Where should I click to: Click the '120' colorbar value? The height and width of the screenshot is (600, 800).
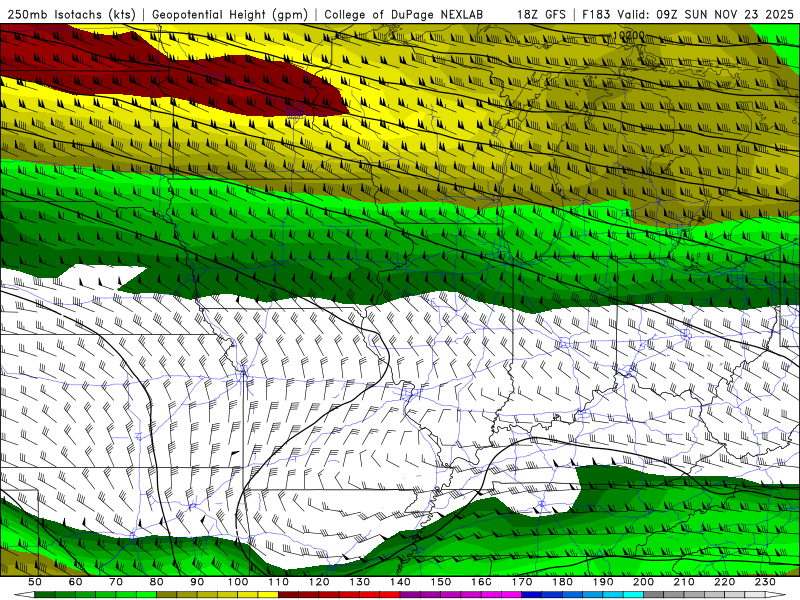click(319, 582)
